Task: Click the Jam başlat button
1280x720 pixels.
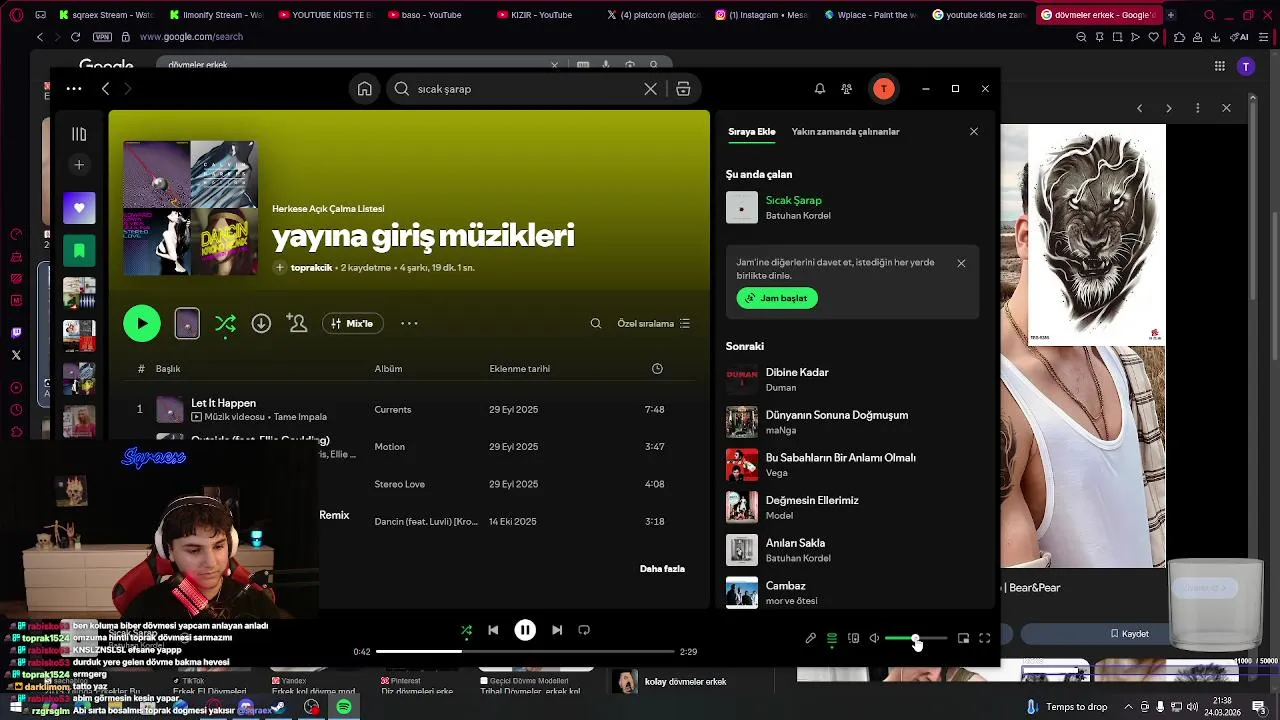Action: [x=777, y=298]
